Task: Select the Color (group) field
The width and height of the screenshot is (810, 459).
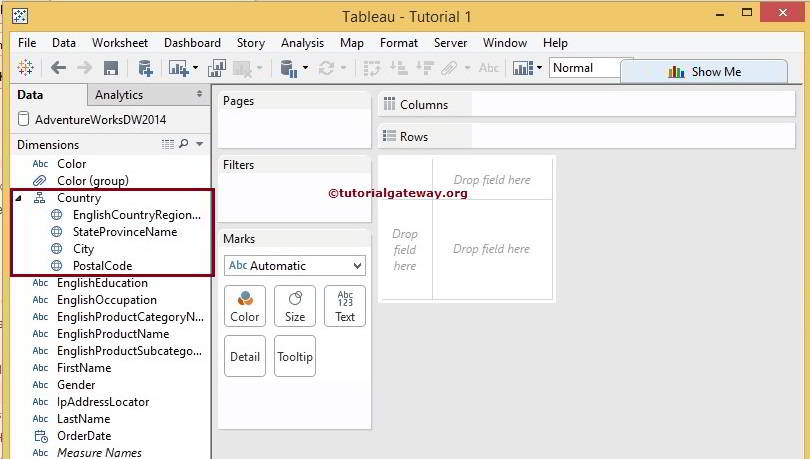Action: [92, 181]
